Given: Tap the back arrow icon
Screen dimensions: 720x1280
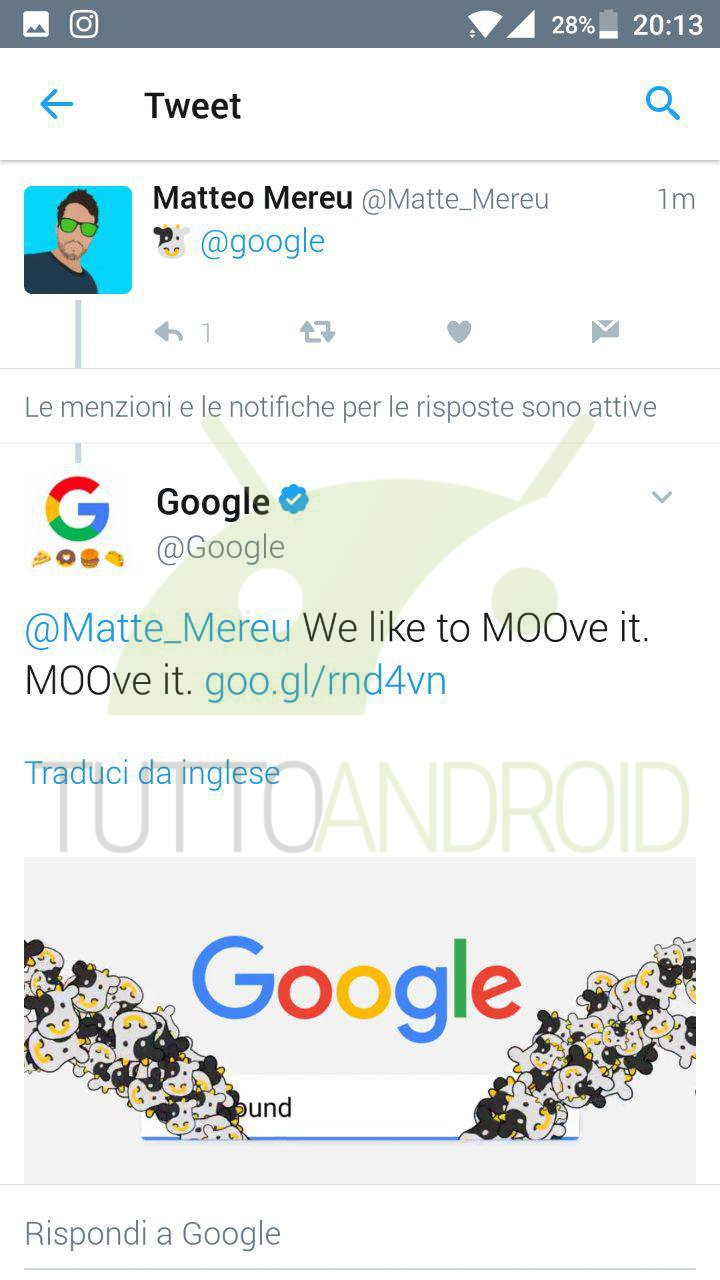Looking at the screenshot, I should click(56, 104).
